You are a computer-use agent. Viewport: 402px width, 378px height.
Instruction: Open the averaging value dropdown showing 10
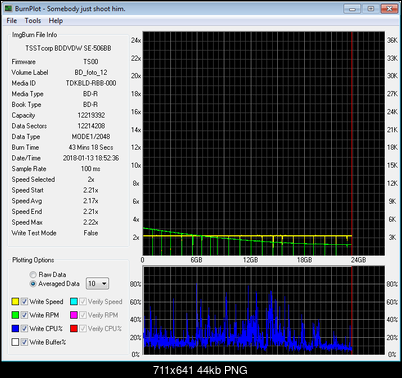(x=97, y=284)
